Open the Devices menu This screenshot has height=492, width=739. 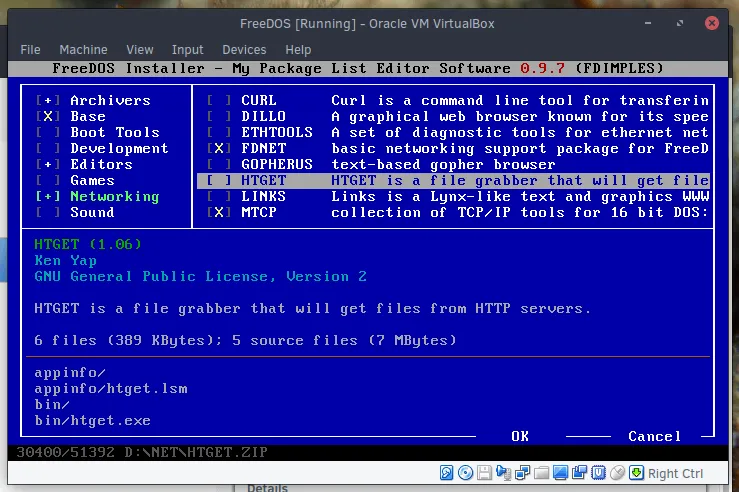coord(244,49)
